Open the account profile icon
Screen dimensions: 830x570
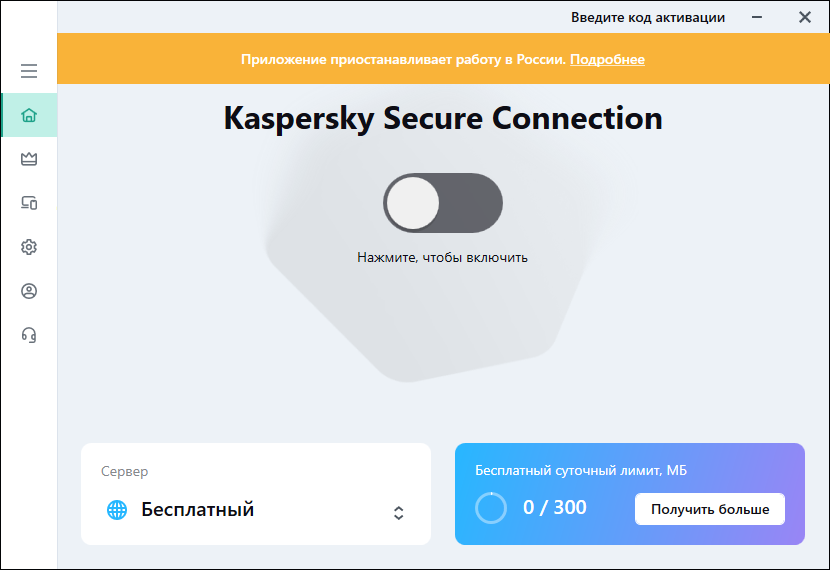(29, 291)
